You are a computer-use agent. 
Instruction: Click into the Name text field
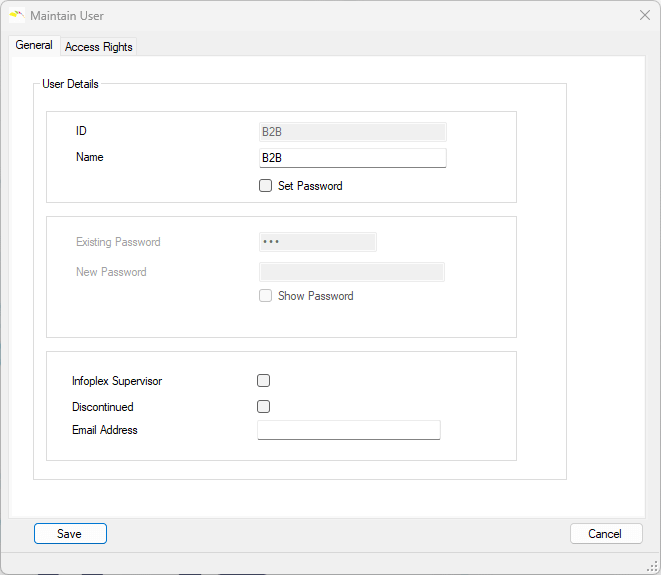click(352, 158)
